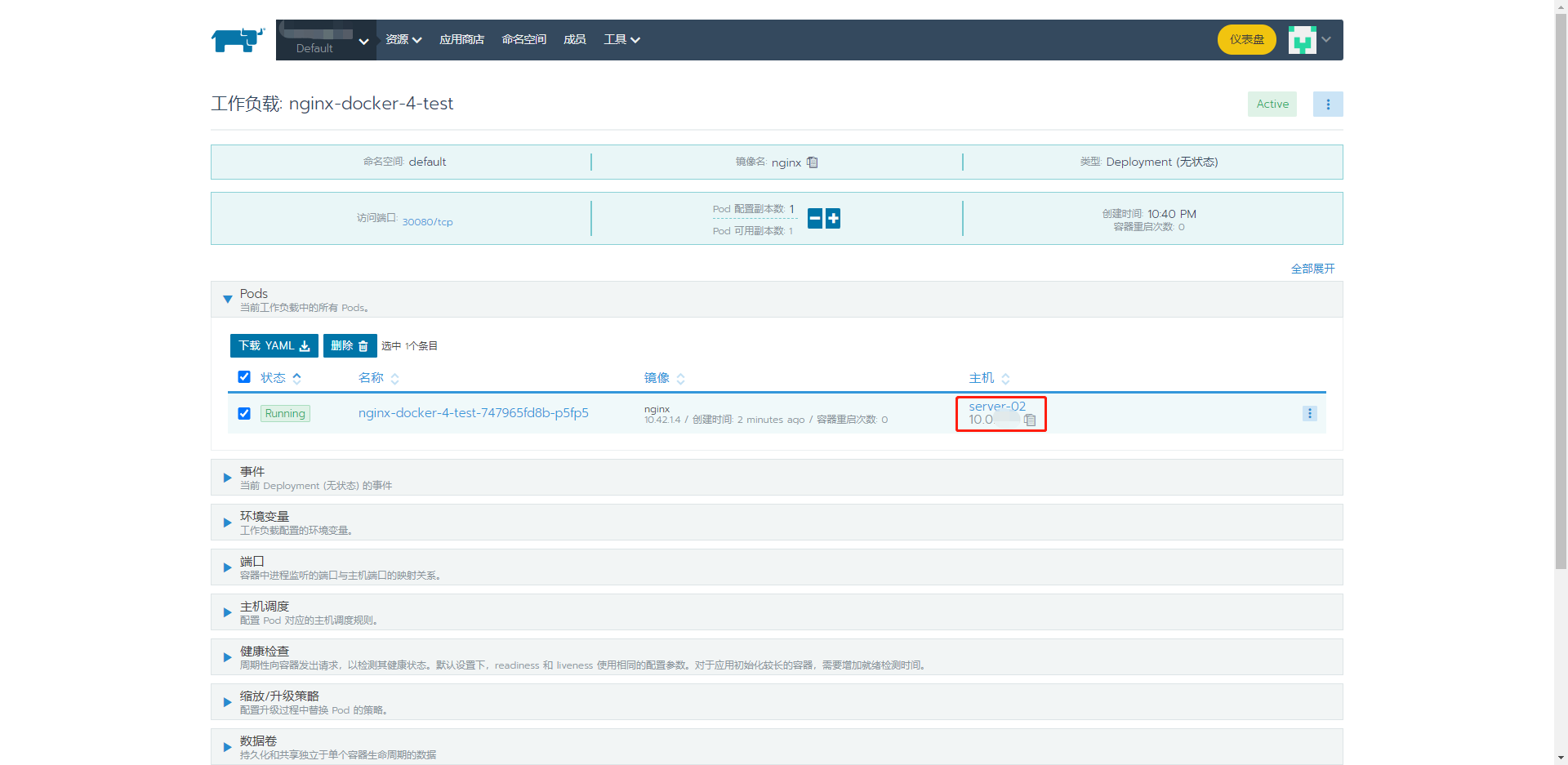This screenshot has height=765, width=1568.
Task: Open the Default project dropdown
Action: pyautogui.click(x=326, y=40)
